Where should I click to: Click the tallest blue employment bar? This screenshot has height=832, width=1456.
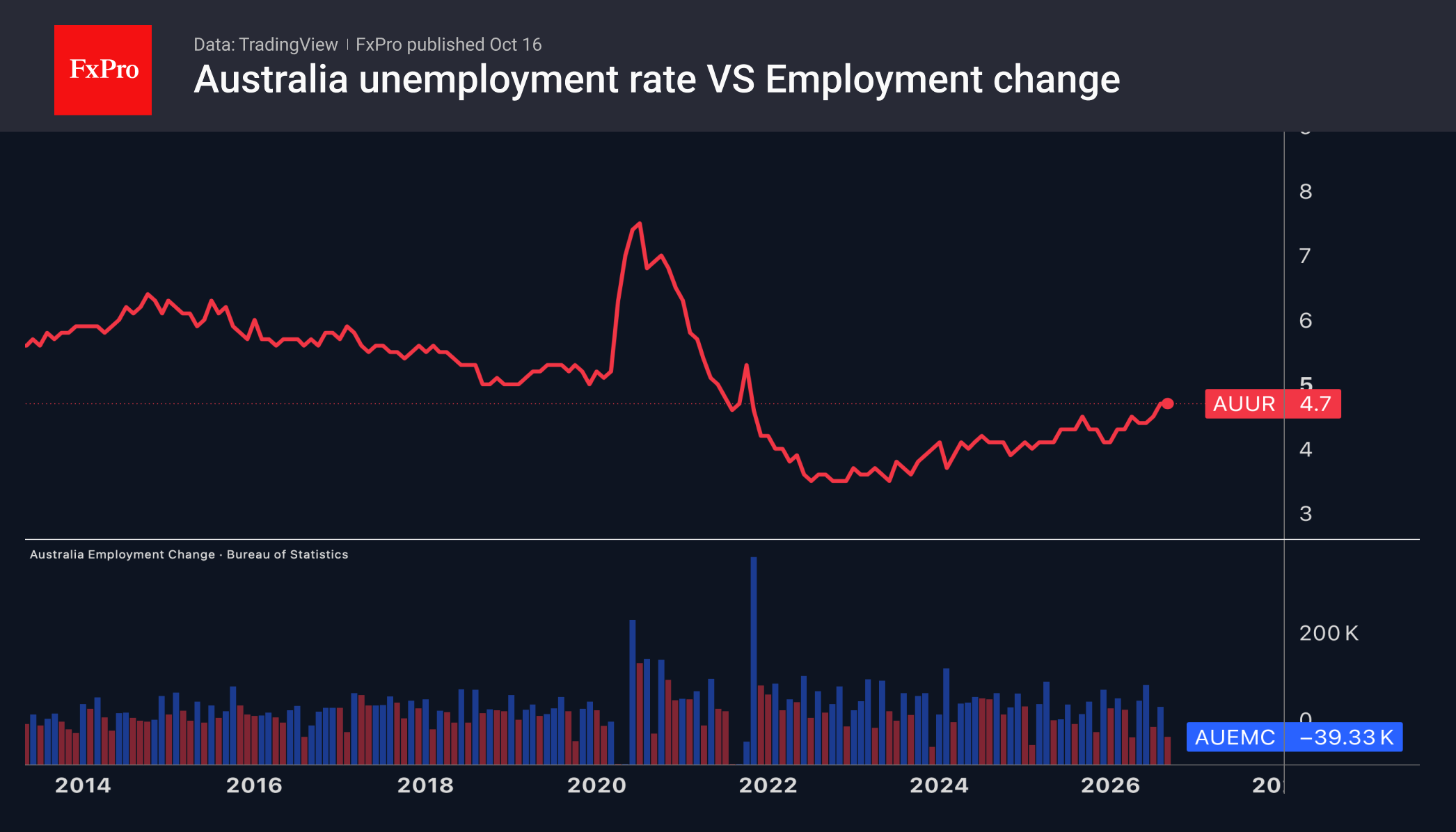754,660
